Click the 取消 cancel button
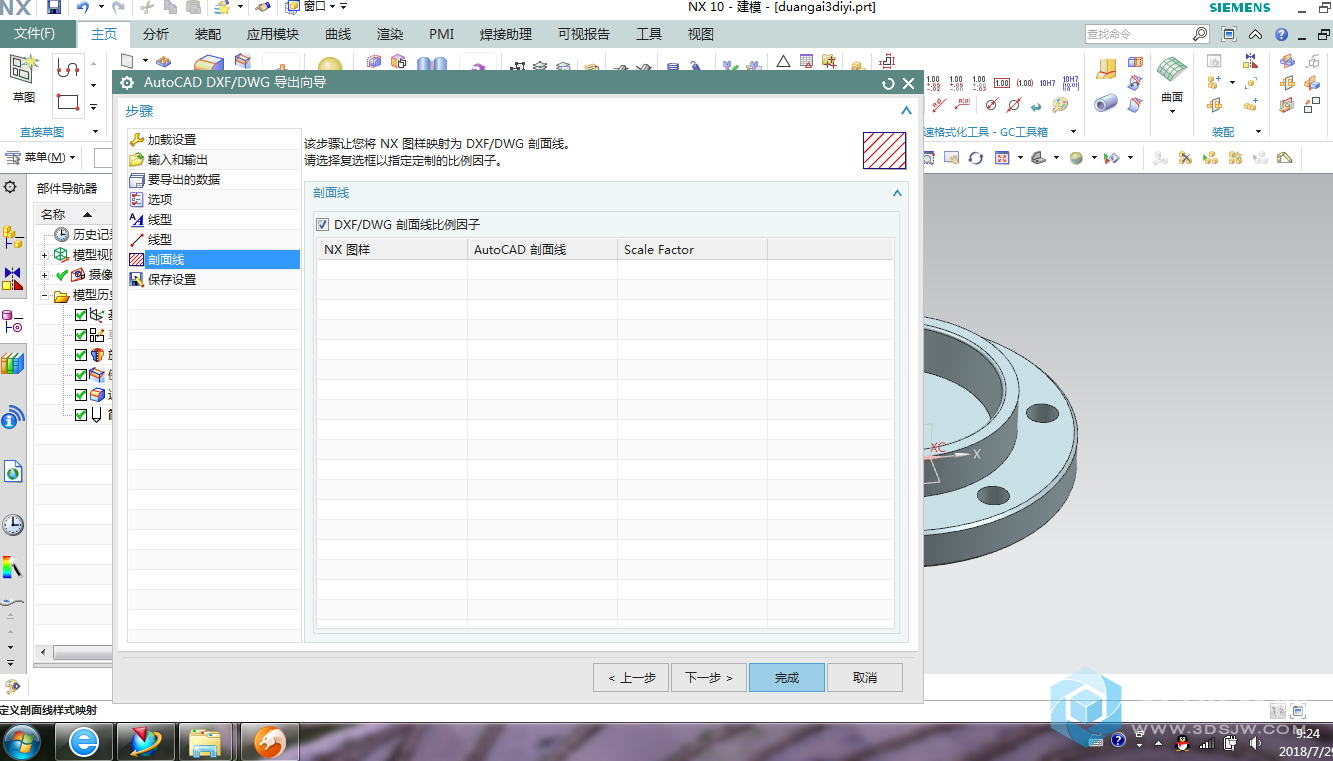Screen dimensions: 1333x761 click(865, 677)
